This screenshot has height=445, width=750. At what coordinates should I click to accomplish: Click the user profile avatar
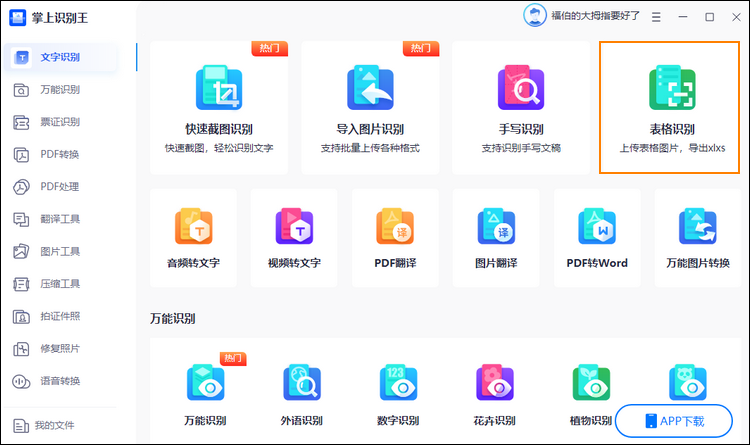[x=536, y=16]
